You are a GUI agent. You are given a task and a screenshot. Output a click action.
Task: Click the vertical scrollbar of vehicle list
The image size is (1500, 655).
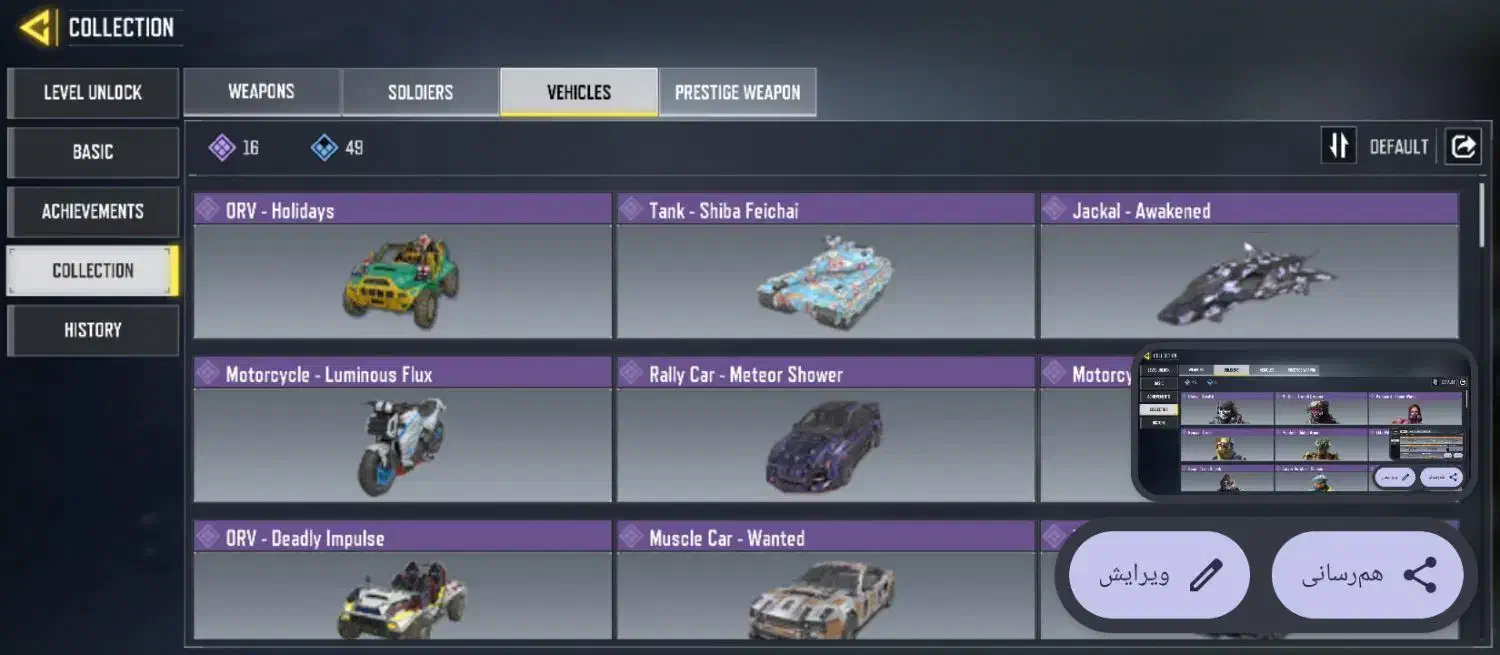(x=1482, y=215)
